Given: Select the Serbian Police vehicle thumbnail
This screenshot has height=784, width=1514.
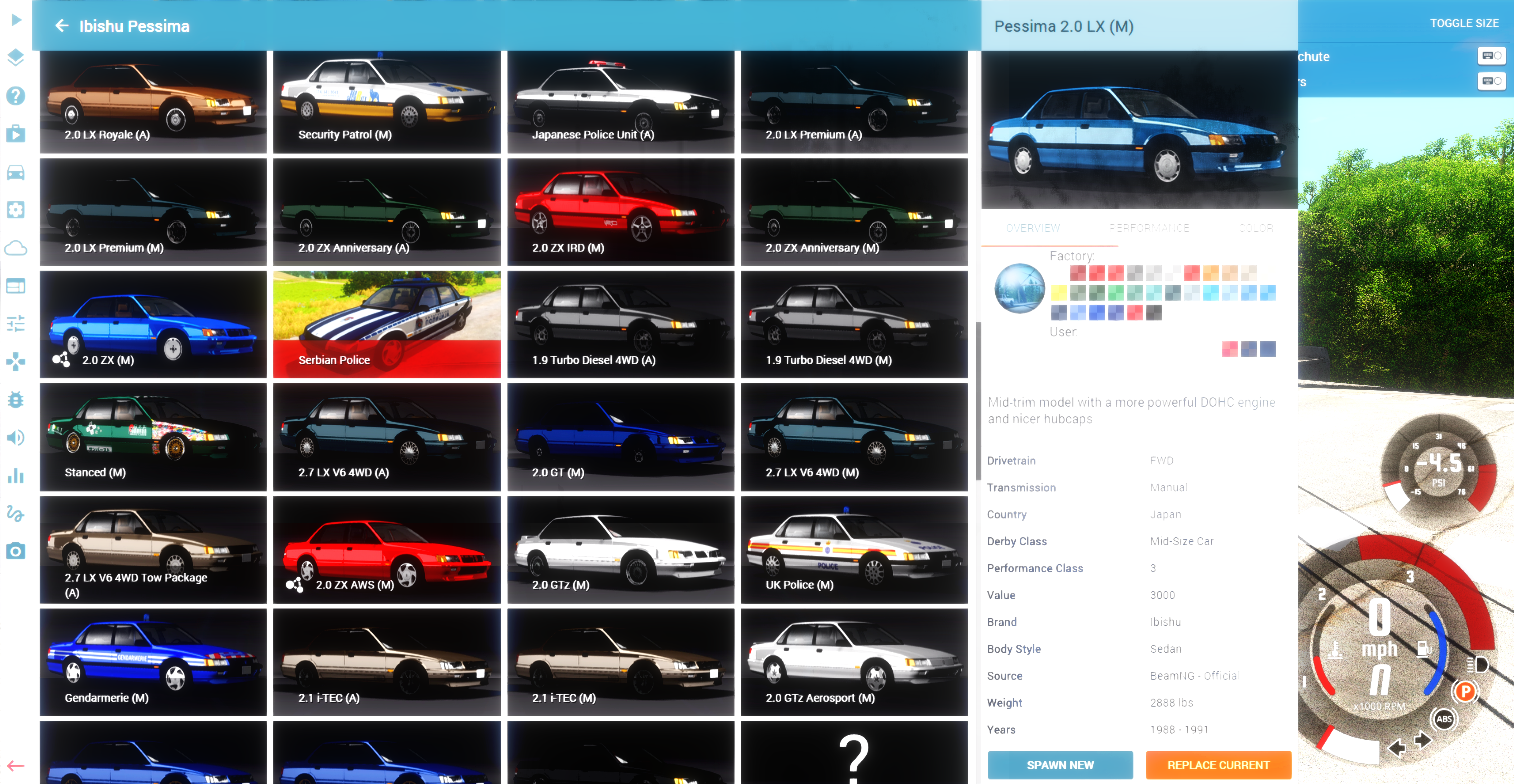Looking at the screenshot, I should (387, 324).
